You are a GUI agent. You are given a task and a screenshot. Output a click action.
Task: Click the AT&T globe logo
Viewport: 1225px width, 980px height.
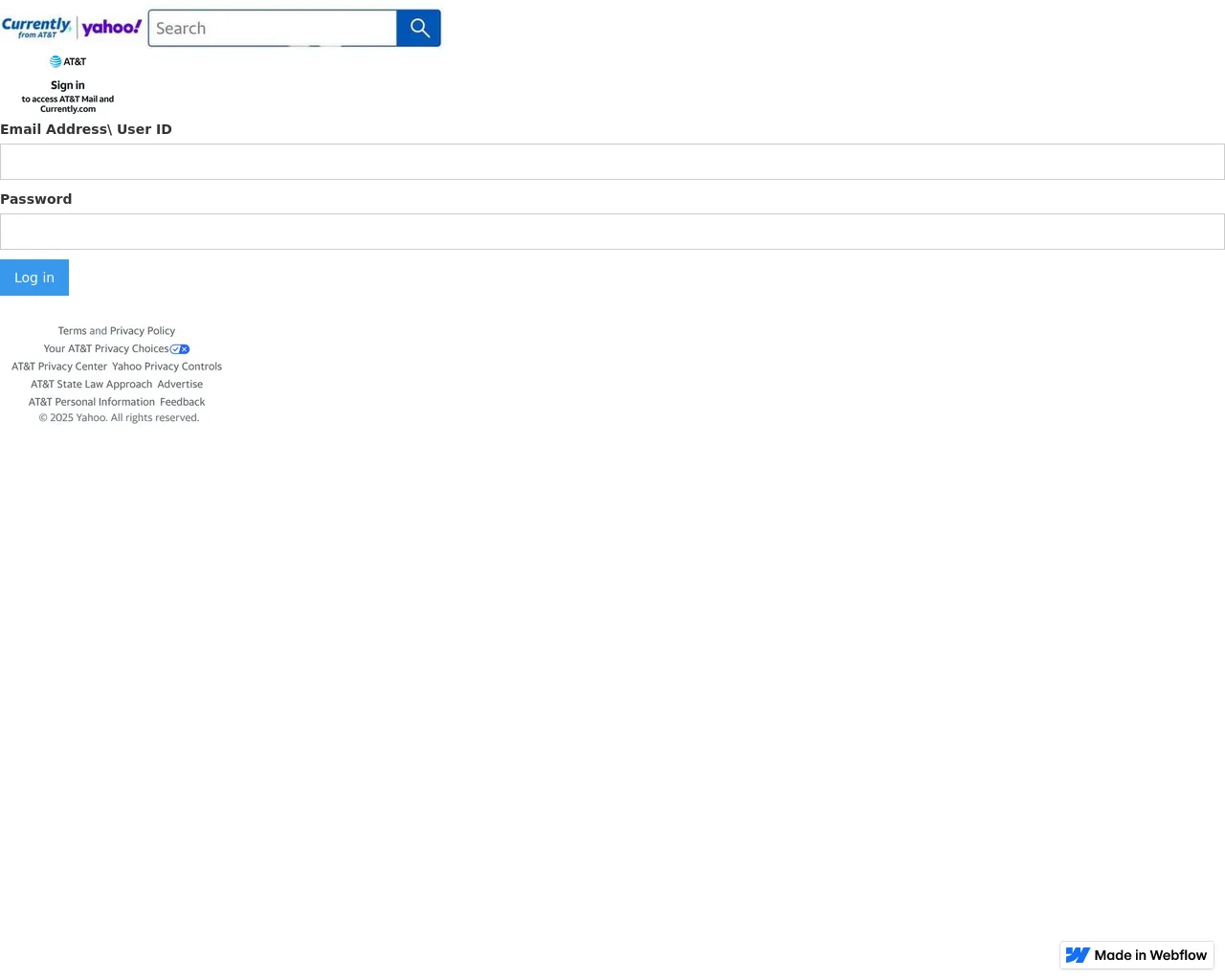(x=56, y=61)
